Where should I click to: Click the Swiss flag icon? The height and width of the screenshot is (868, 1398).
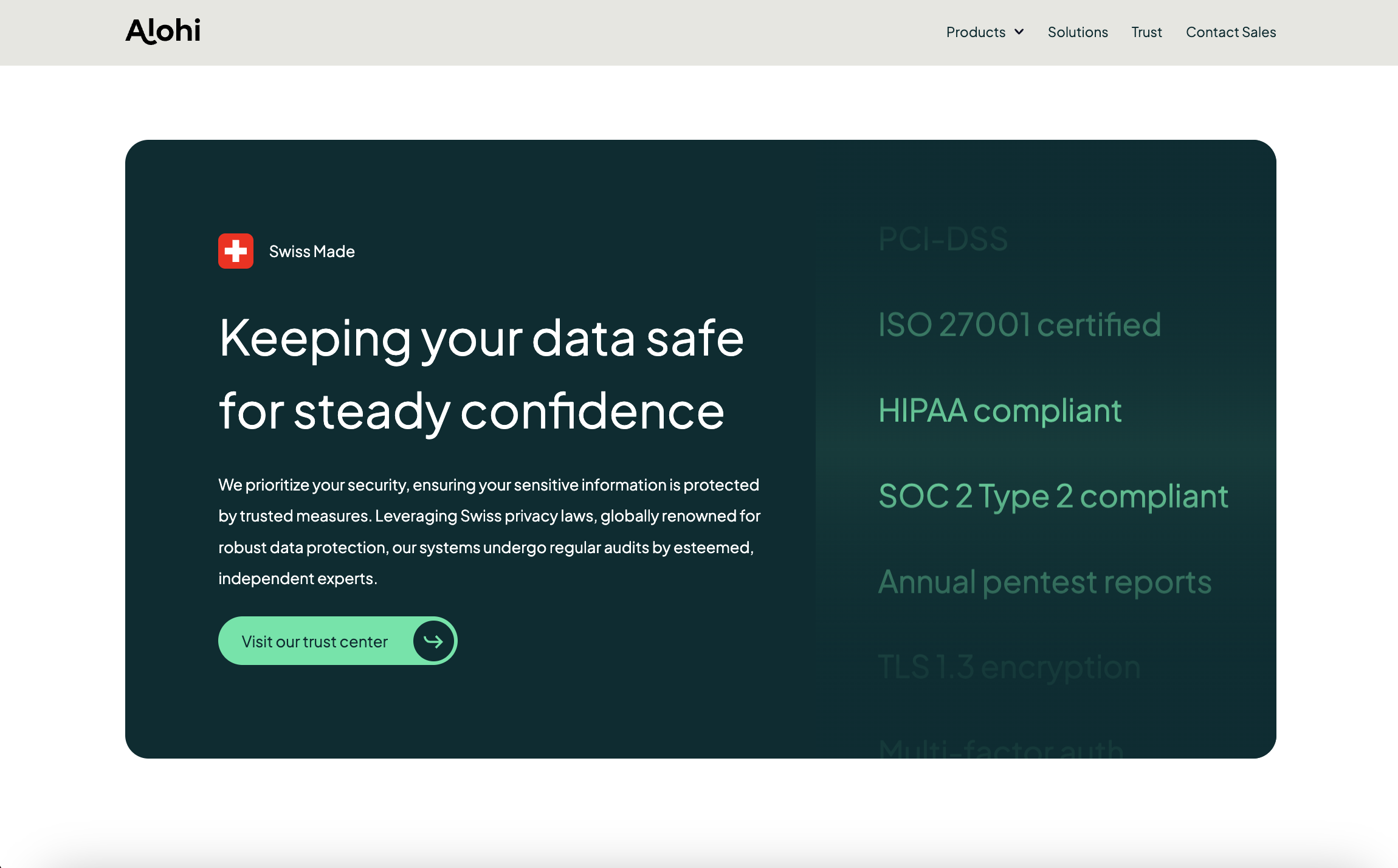pos(236,251)
